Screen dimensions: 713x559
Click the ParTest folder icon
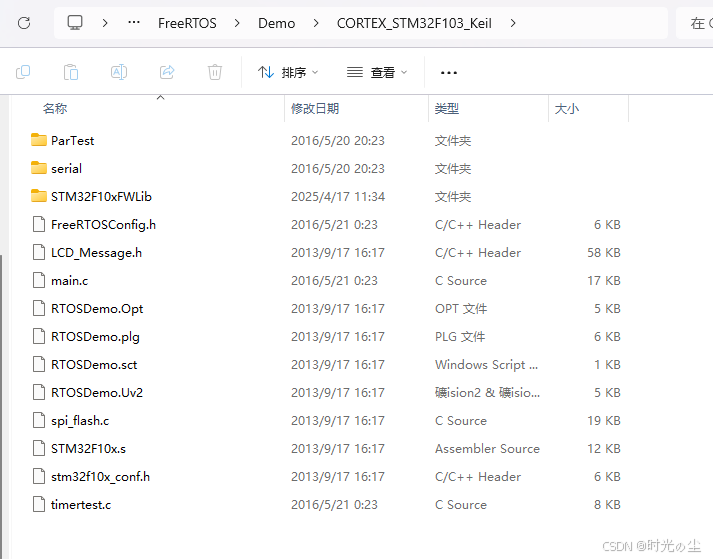pyautogui.click(x=39, y=140)
